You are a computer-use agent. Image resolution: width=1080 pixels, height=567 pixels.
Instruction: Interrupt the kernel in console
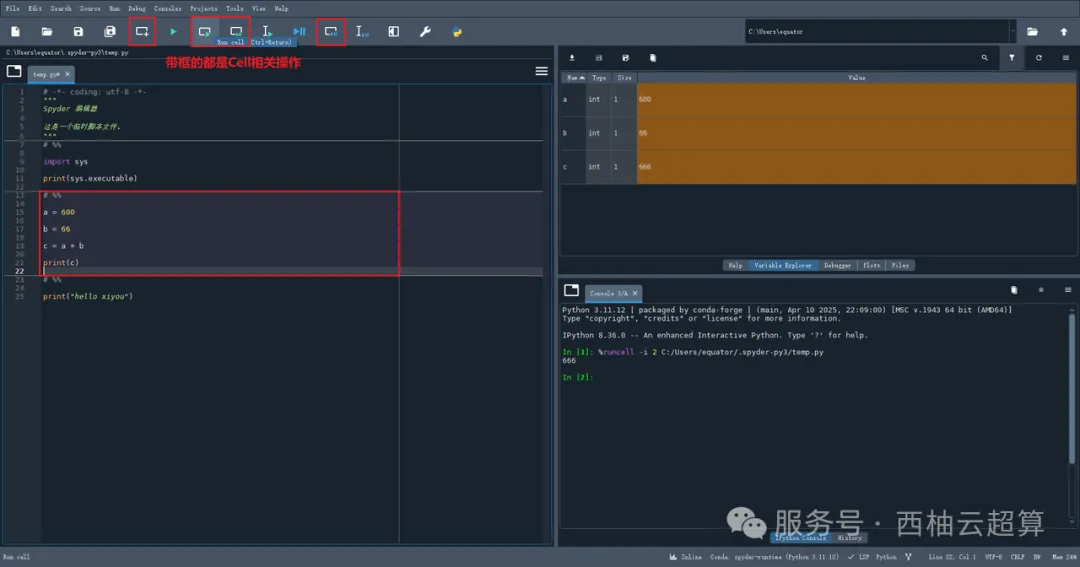[x=1041, y=290]
